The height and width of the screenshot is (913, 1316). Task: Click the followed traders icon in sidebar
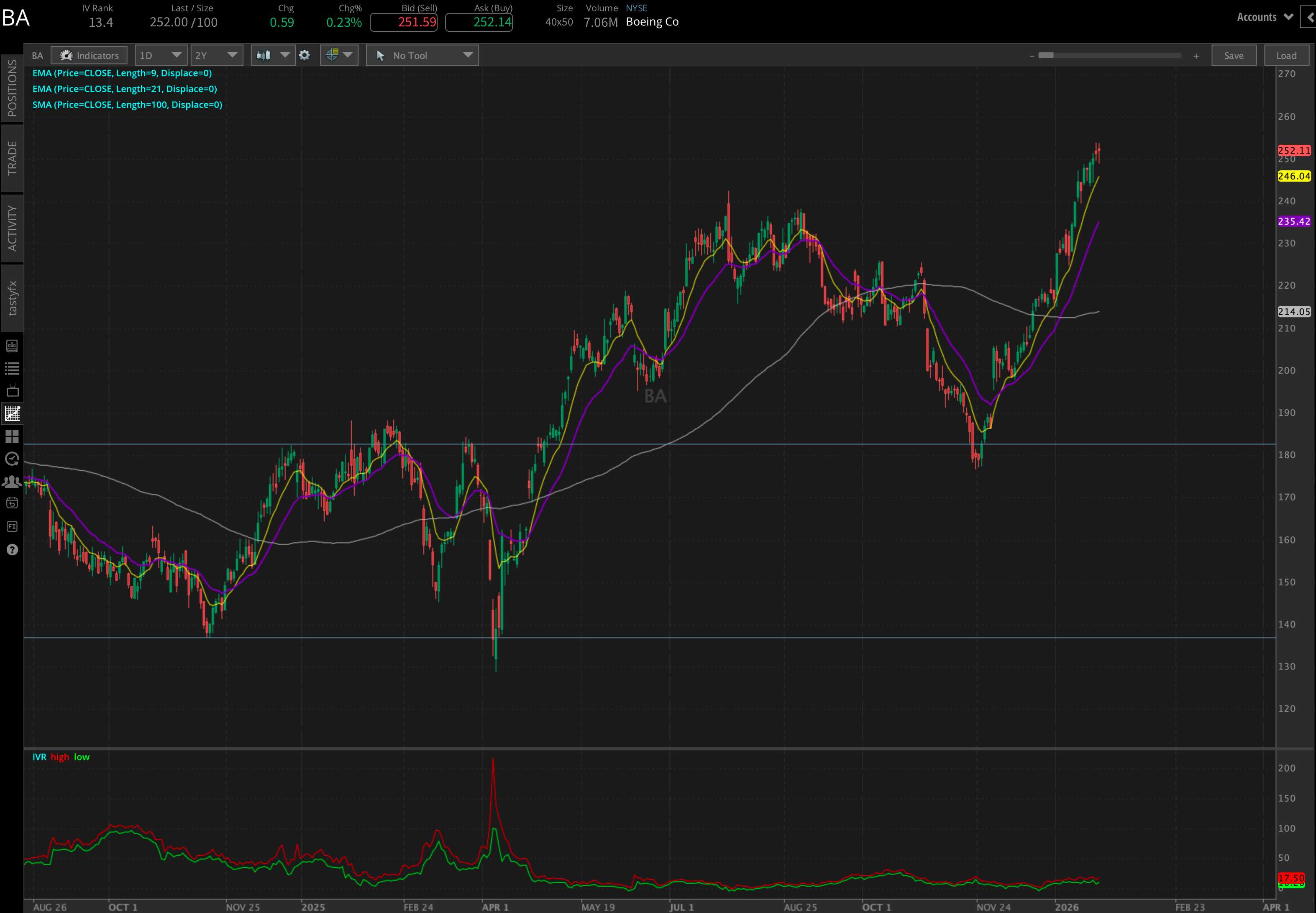point(12,481)
